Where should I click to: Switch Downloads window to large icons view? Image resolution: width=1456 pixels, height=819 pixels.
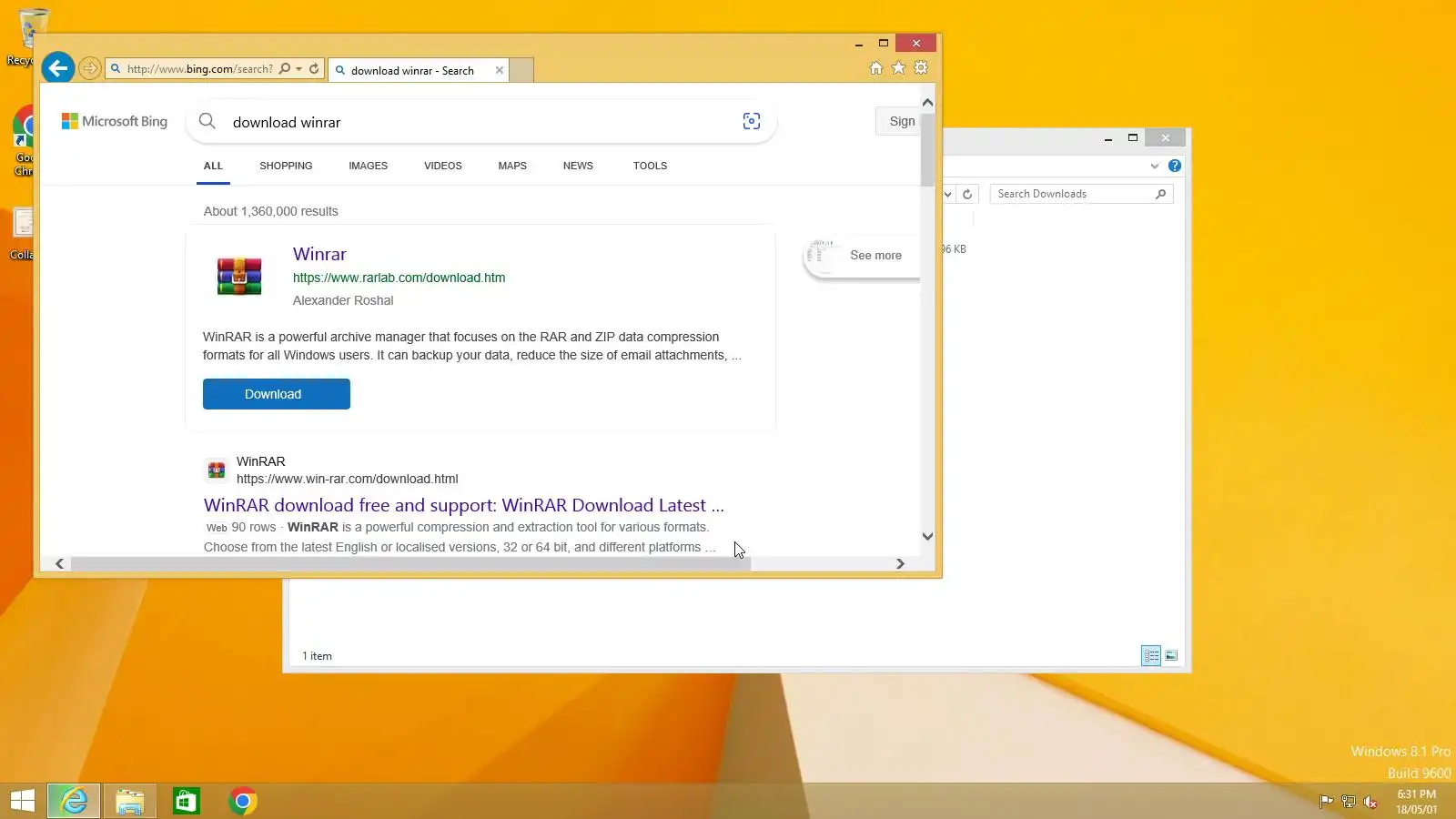(x=1171, y=655)
